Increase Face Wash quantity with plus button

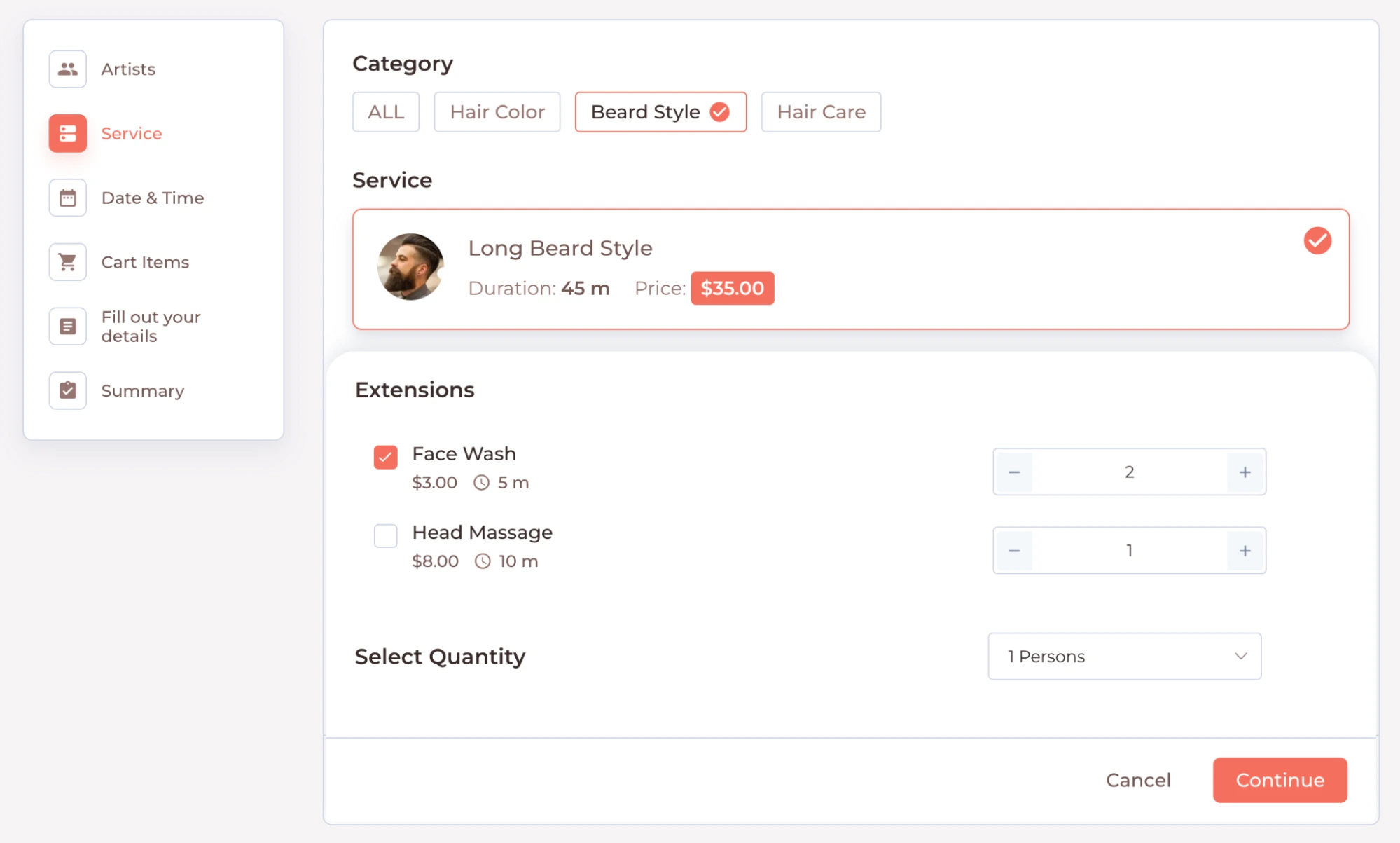pyautogui.click(x=1246, y=471)
